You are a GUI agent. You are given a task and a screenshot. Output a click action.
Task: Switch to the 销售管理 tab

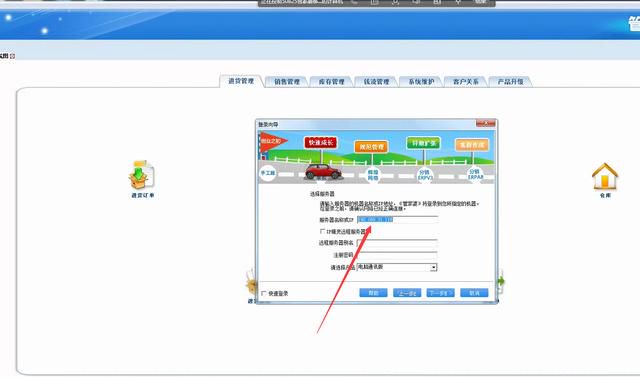pos(287,82)
